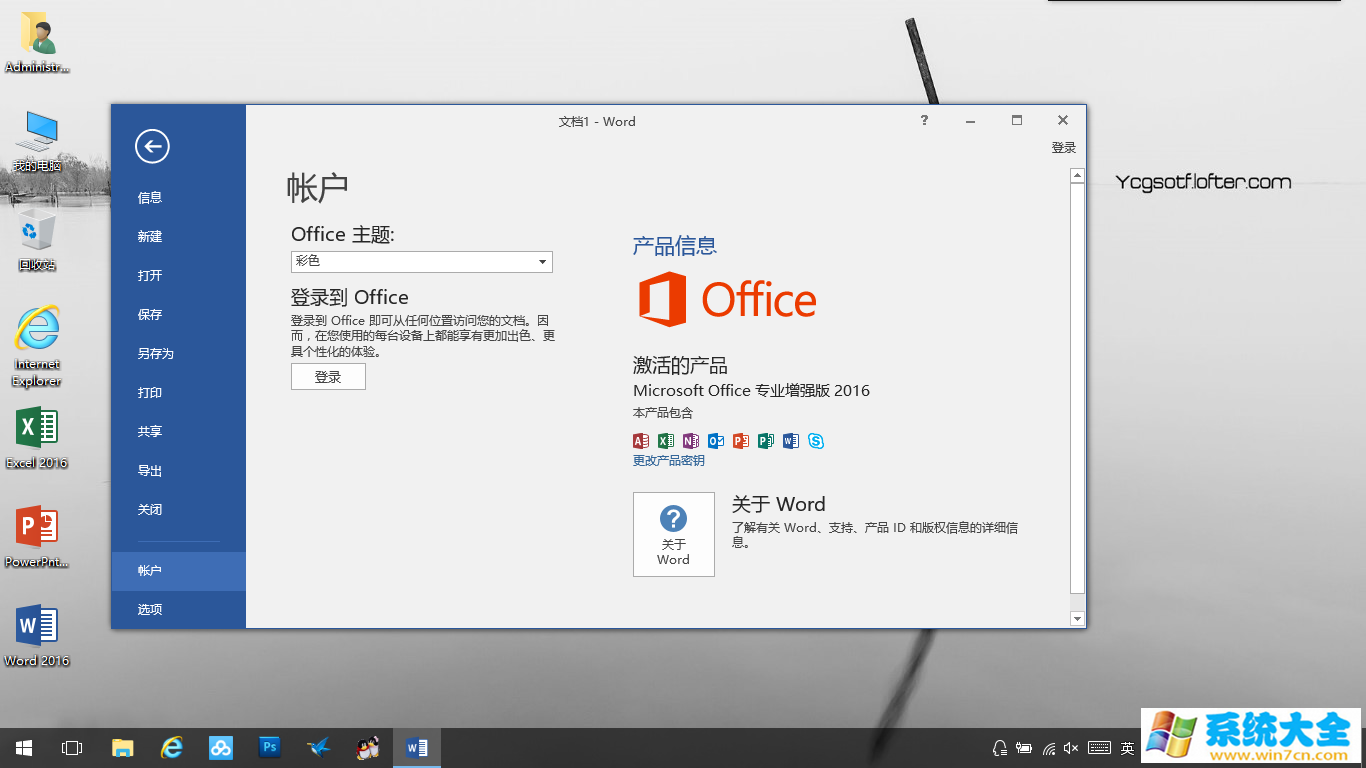Image resolution: width=1366 pixels, height=768 pixels.
Task: Click the 产品信息 heading
Action: point(675,246)
